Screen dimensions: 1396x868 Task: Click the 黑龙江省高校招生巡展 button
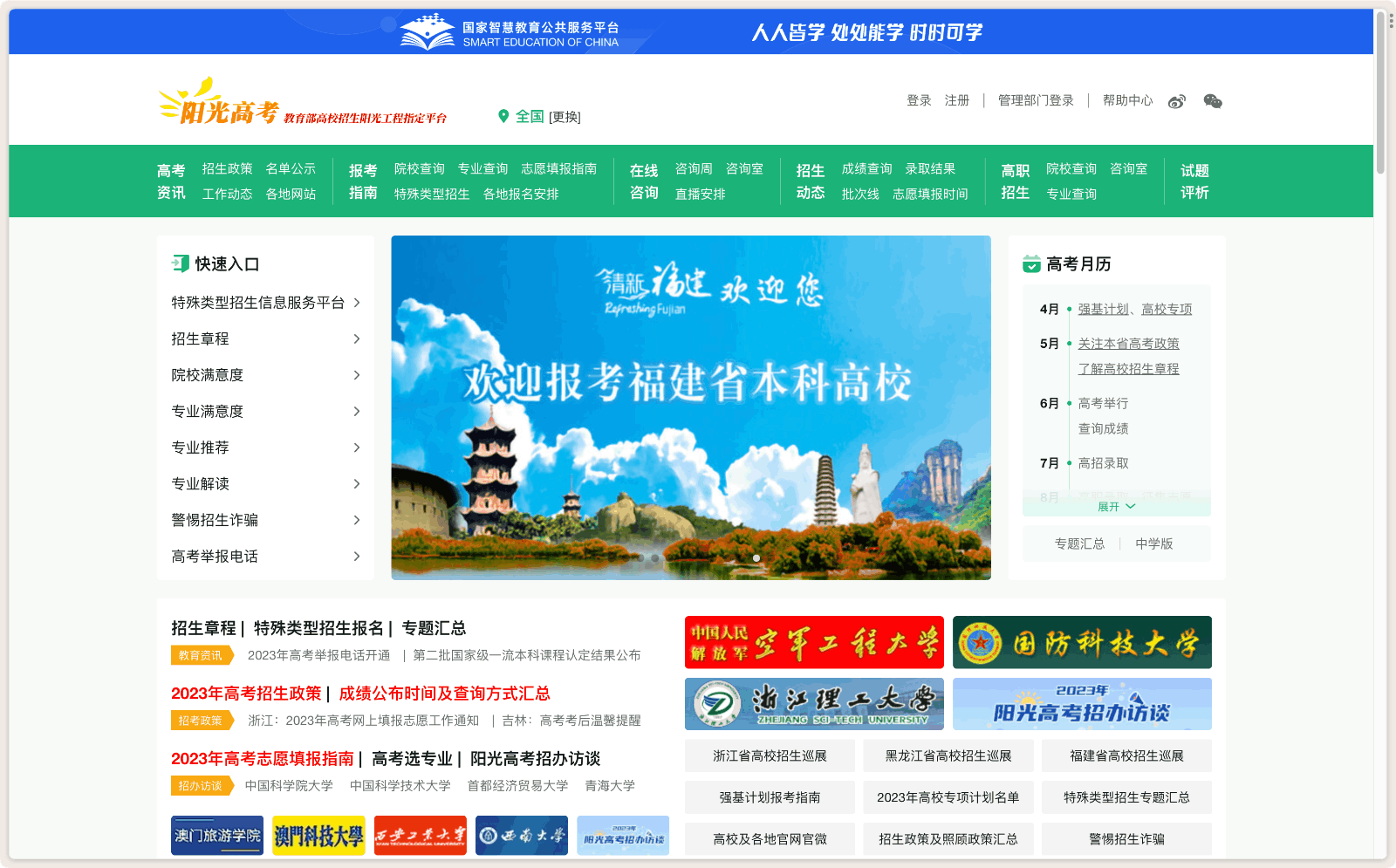pyautogui.click(x=948, y=755)
